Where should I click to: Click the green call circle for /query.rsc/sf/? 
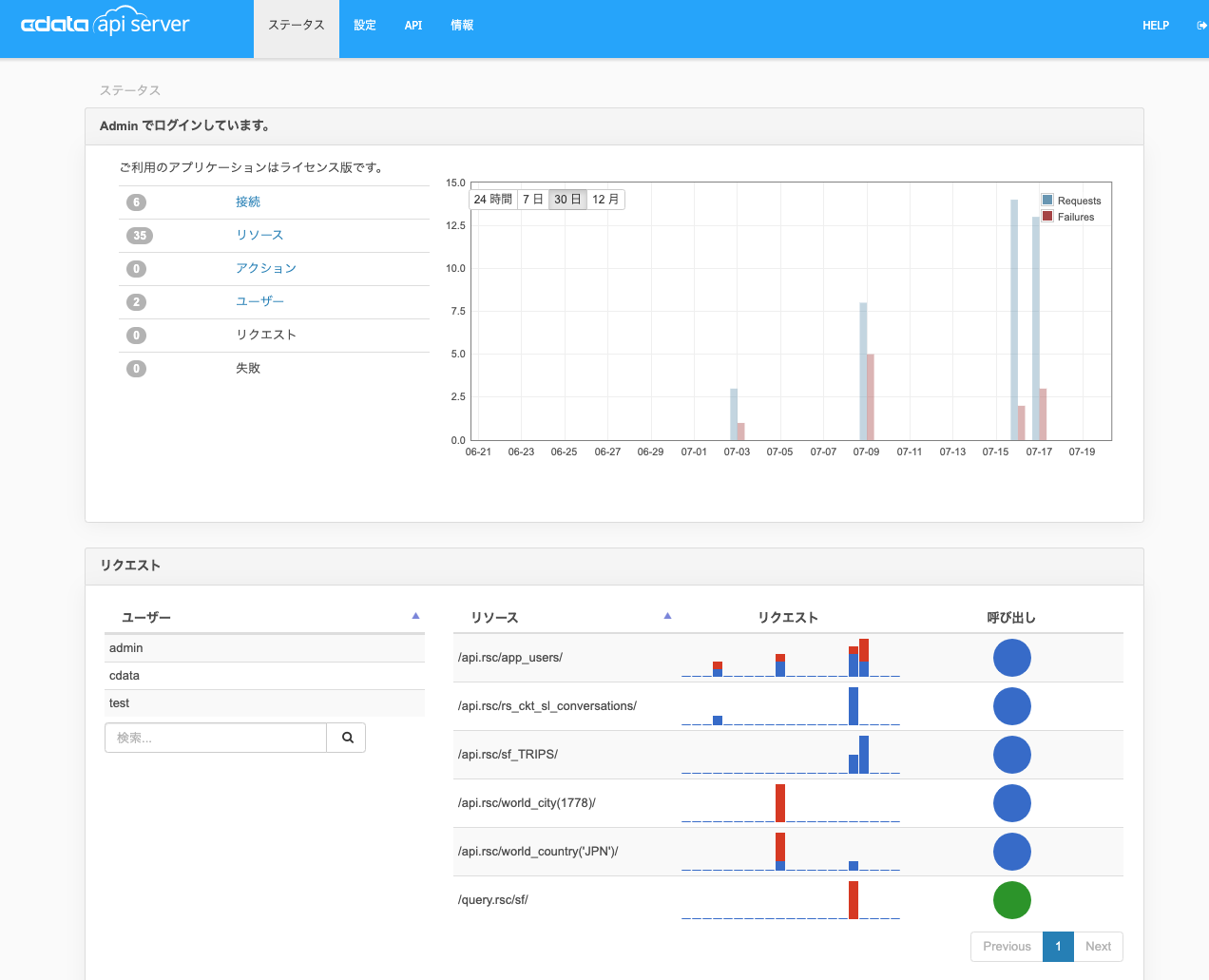coord(1011,899)
